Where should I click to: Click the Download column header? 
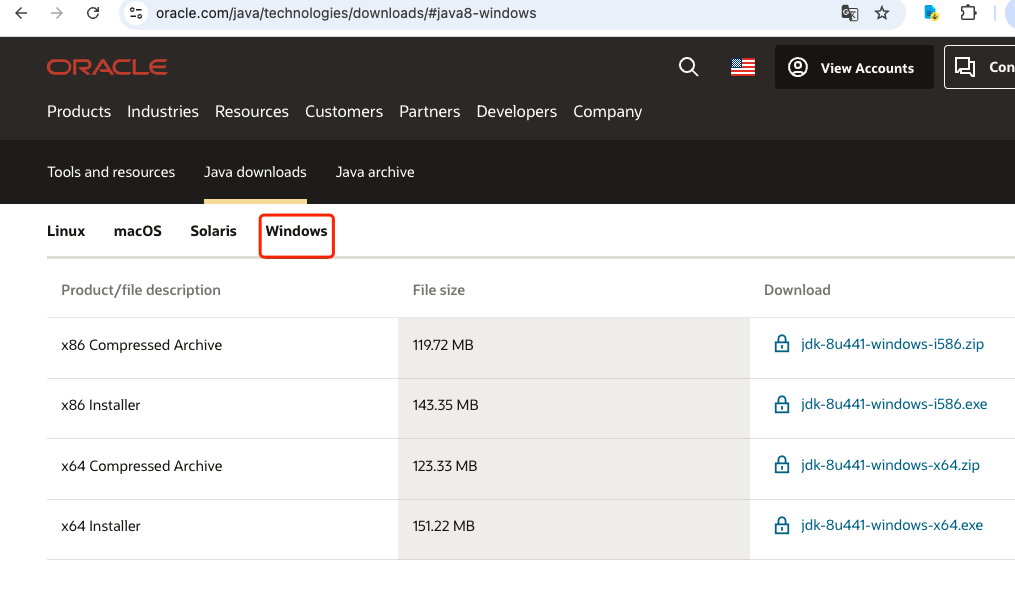[x=797, y=290]
